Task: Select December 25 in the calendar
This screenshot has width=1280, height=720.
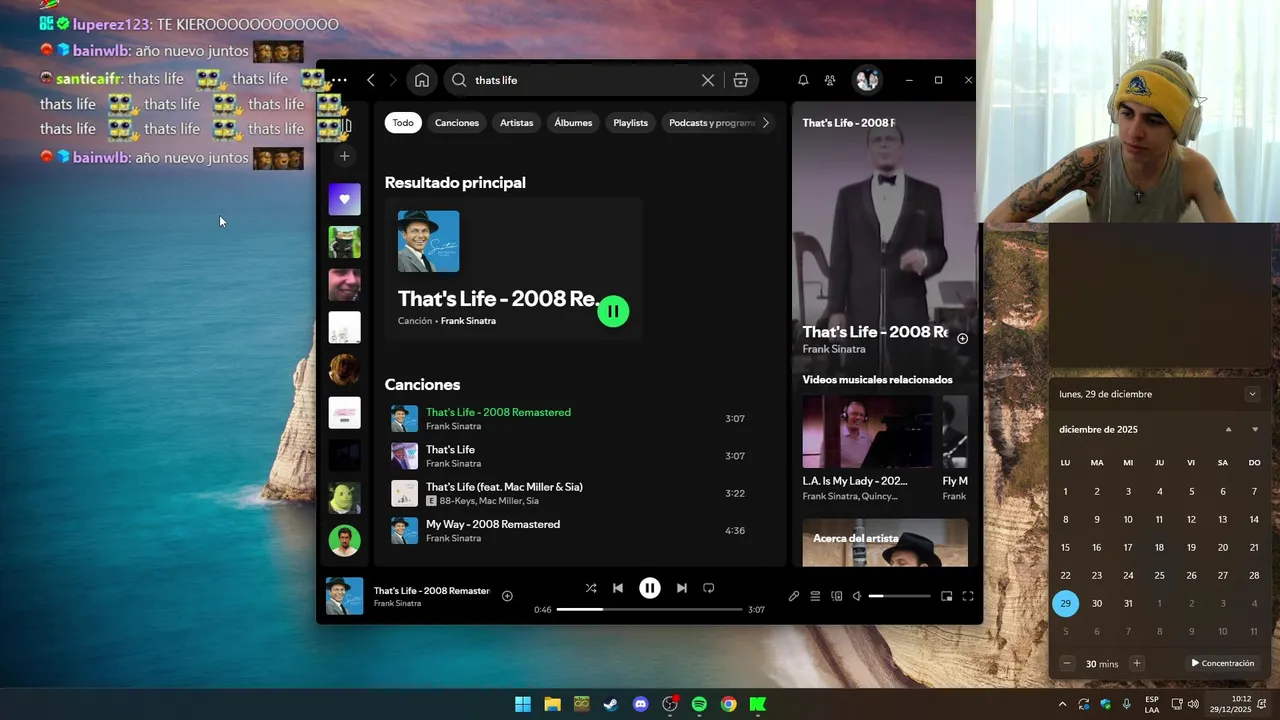Action: (1159, 575)
